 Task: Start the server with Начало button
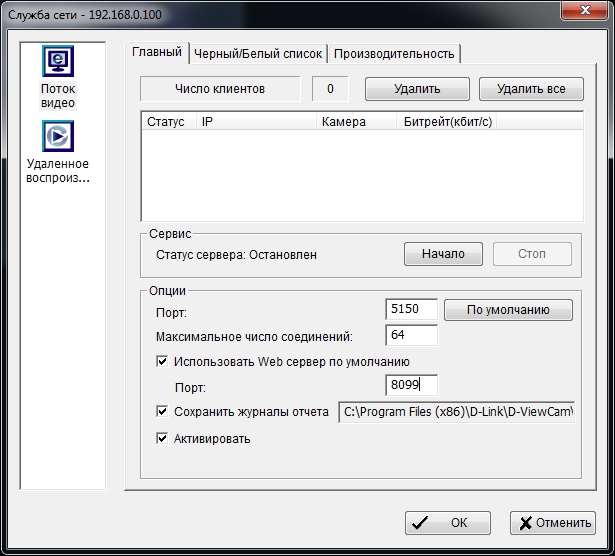point(443,254)
